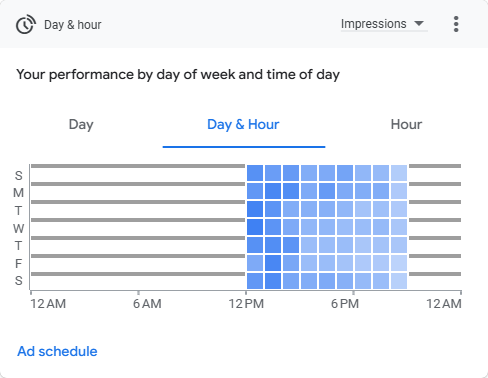This screenshot has height=378, width=488.
Task: Select the Day & Hour tab
Action: [243, 125]
